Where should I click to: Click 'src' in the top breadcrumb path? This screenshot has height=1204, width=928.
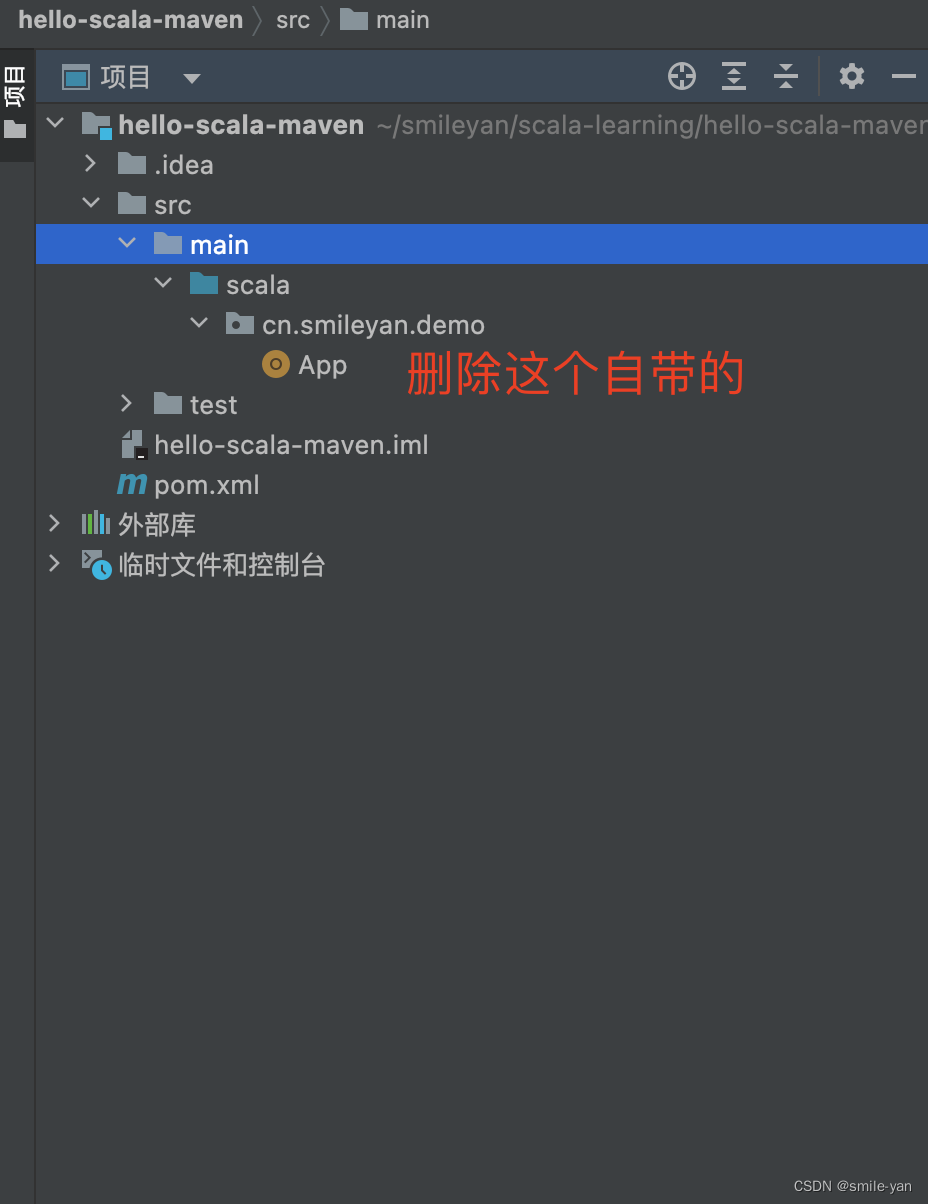[292, 19]
